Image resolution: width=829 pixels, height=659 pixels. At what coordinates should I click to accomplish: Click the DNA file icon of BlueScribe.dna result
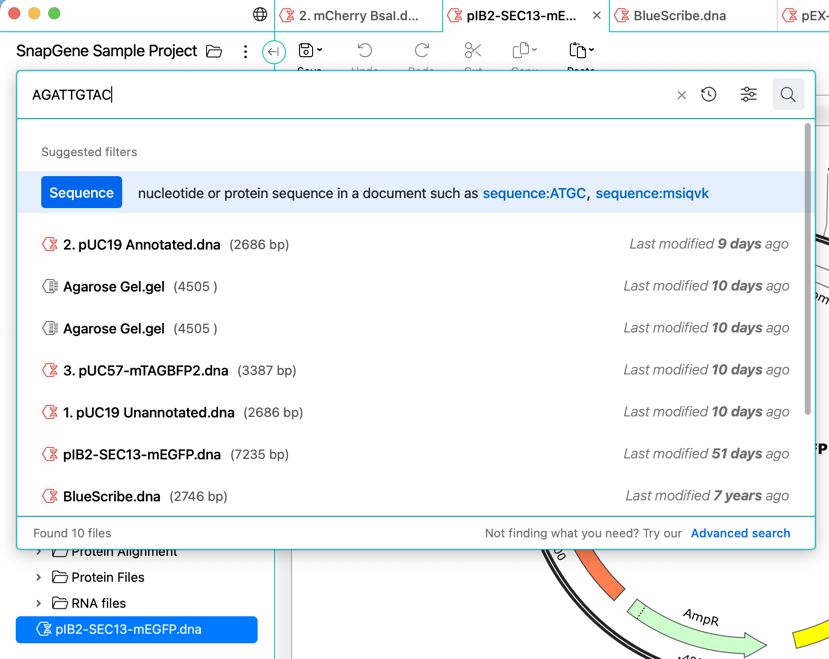[50, 496]
